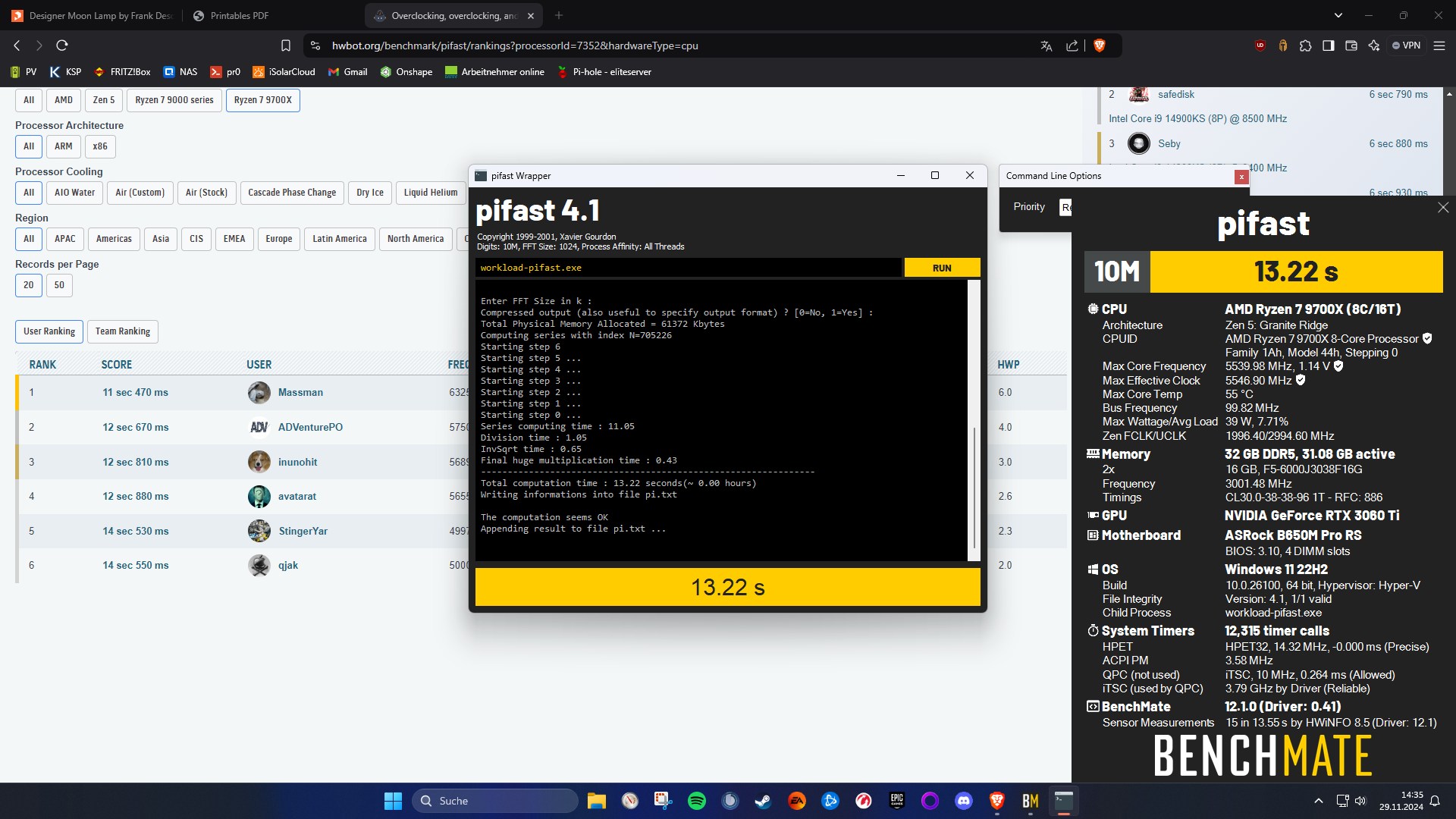Click inunohit avatar thumbnail
This screenshot has height=819, width=1456.
click(259, 462)
